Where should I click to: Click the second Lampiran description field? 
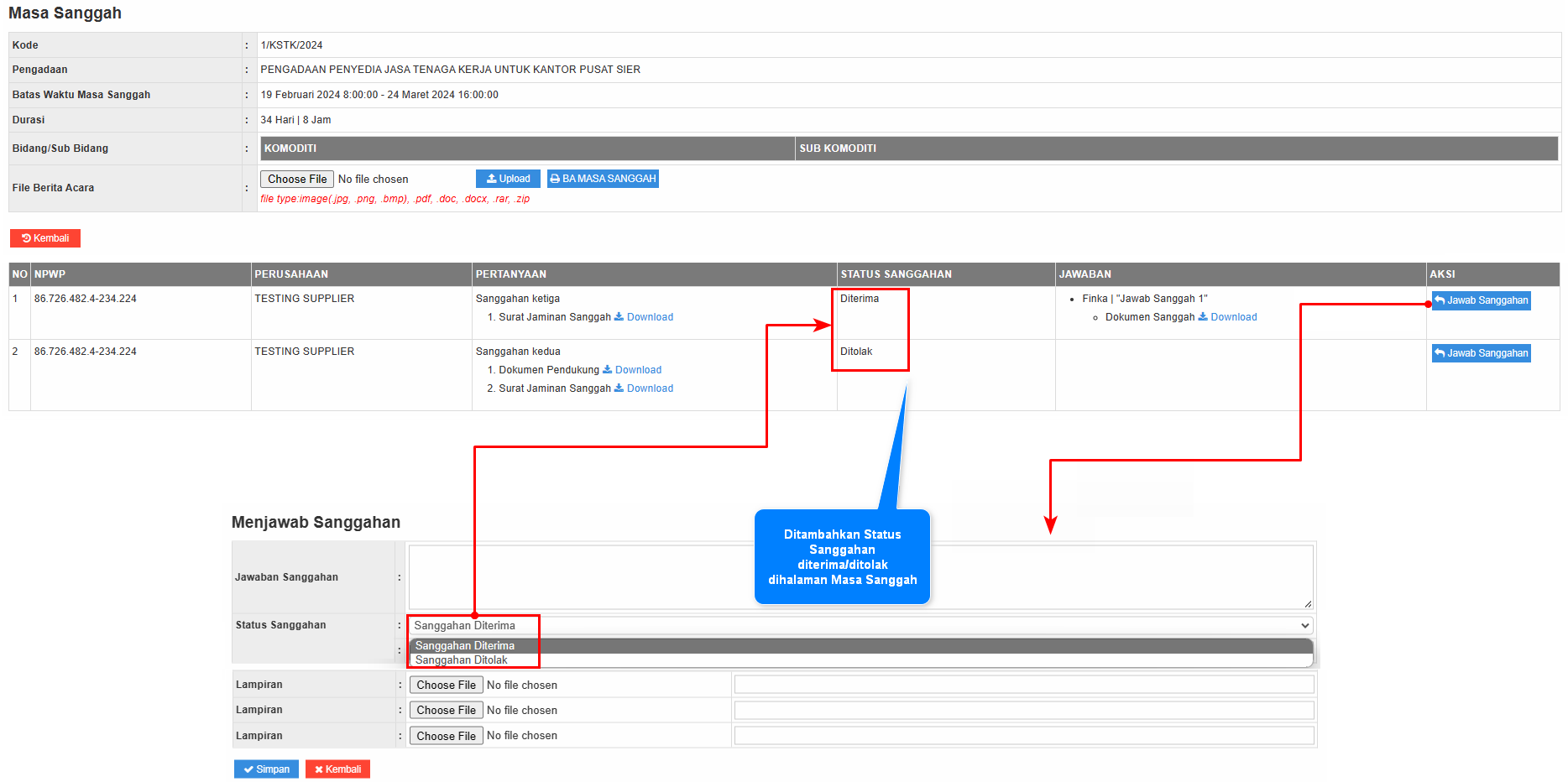pos(1024,710)
